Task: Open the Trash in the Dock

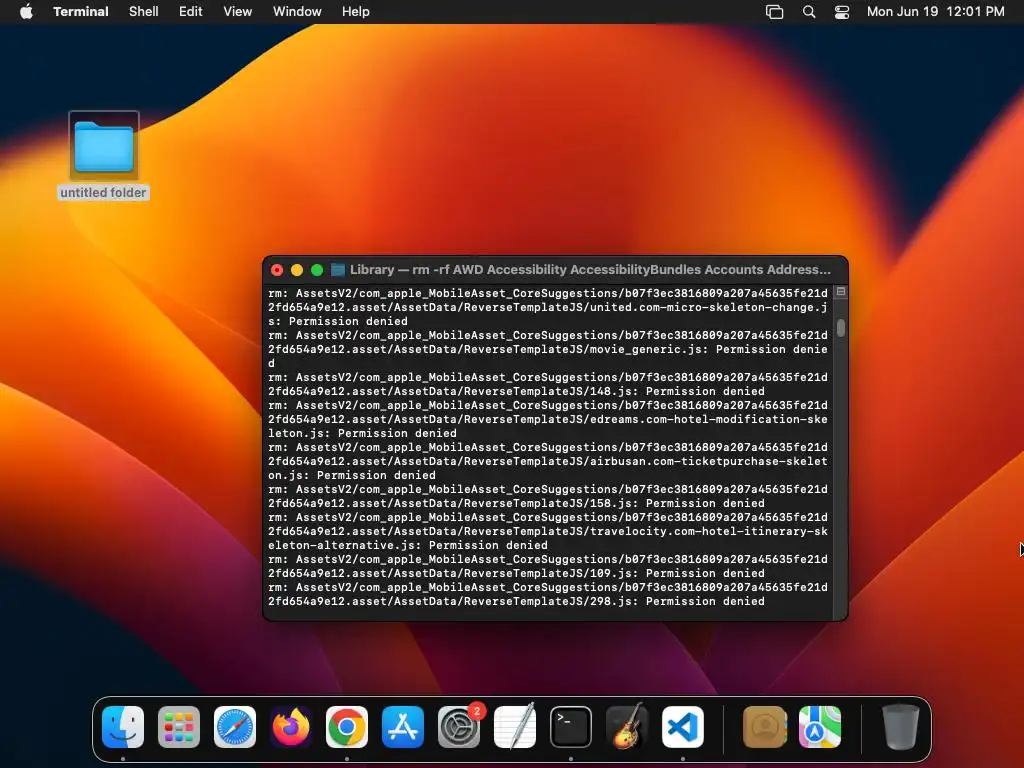Action: (x=901, y=727)
